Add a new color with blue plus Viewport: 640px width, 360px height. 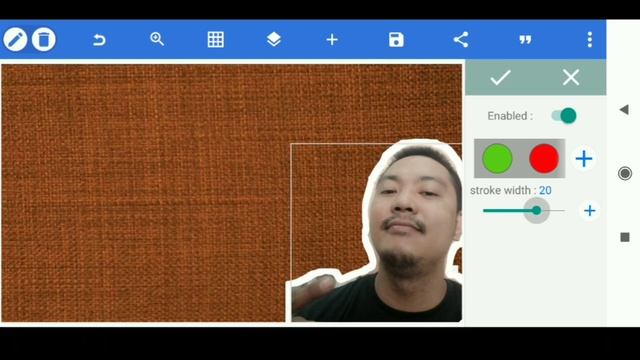pos(584,159)
